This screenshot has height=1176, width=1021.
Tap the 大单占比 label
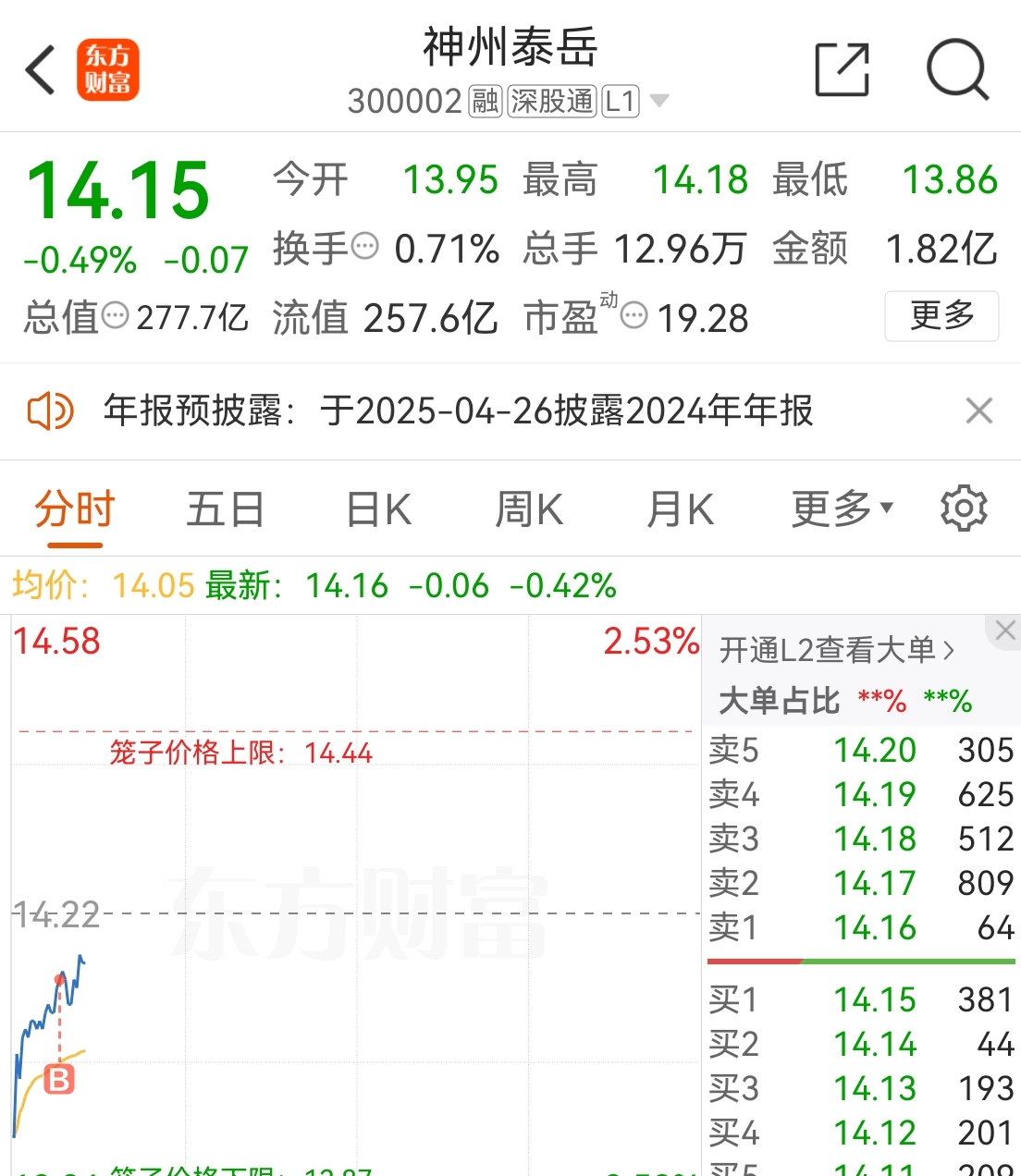click(x=780, y=701)
